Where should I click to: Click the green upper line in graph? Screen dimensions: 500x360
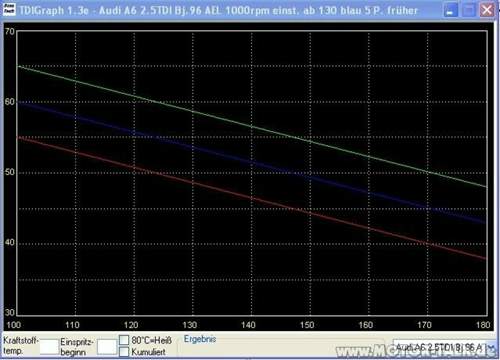pyautogui.click(x=251, y=126)
